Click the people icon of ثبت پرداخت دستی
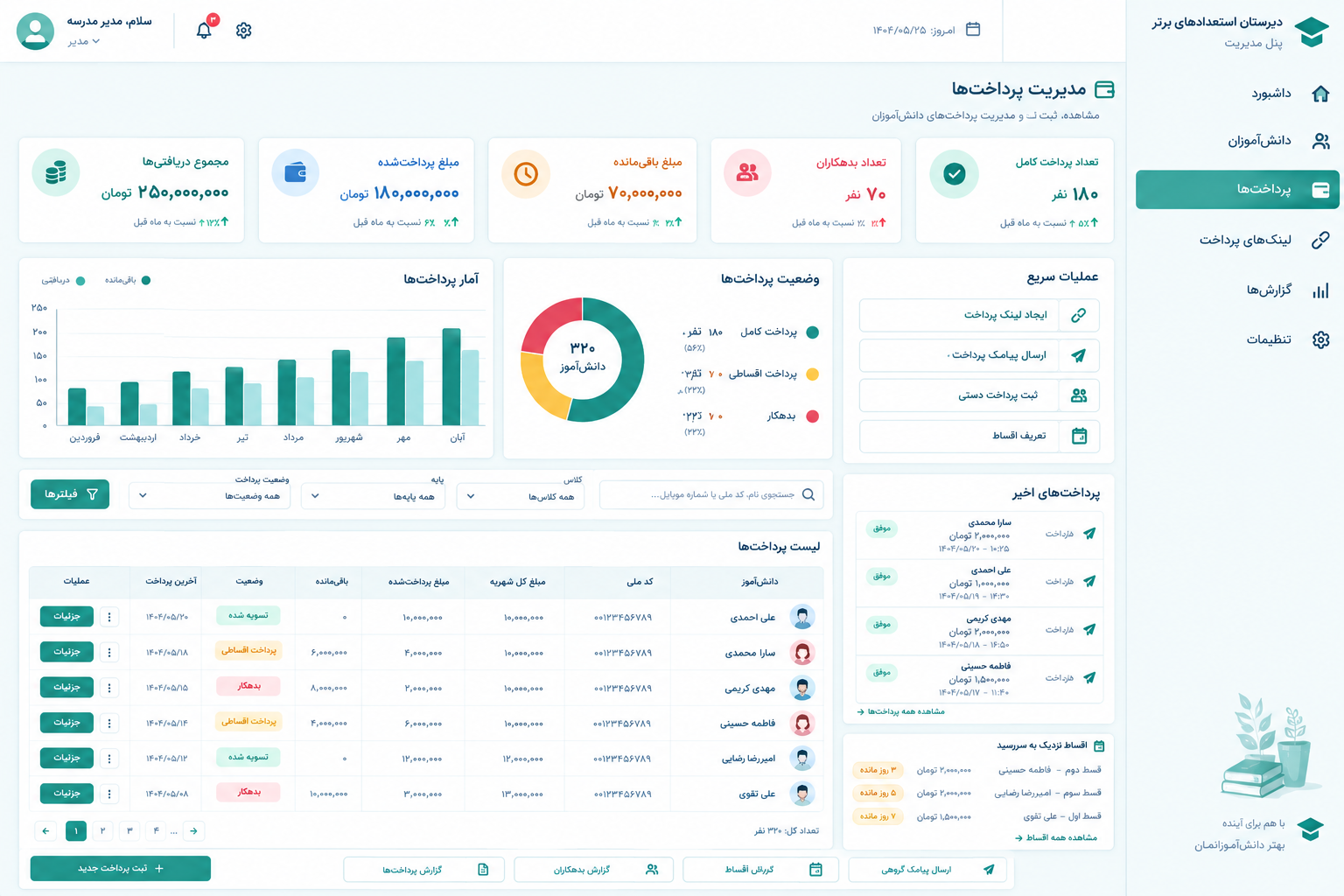Screen dimensions: 1344x896 [1079, 395]
